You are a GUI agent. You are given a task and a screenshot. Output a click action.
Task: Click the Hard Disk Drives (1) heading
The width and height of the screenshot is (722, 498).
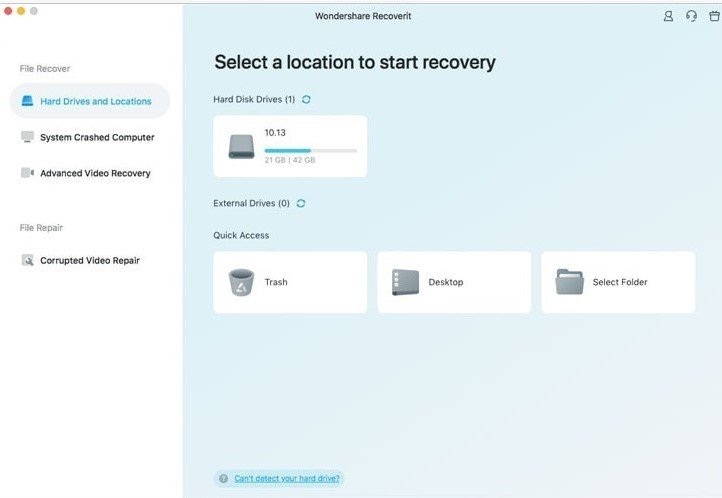click(254, 99)
